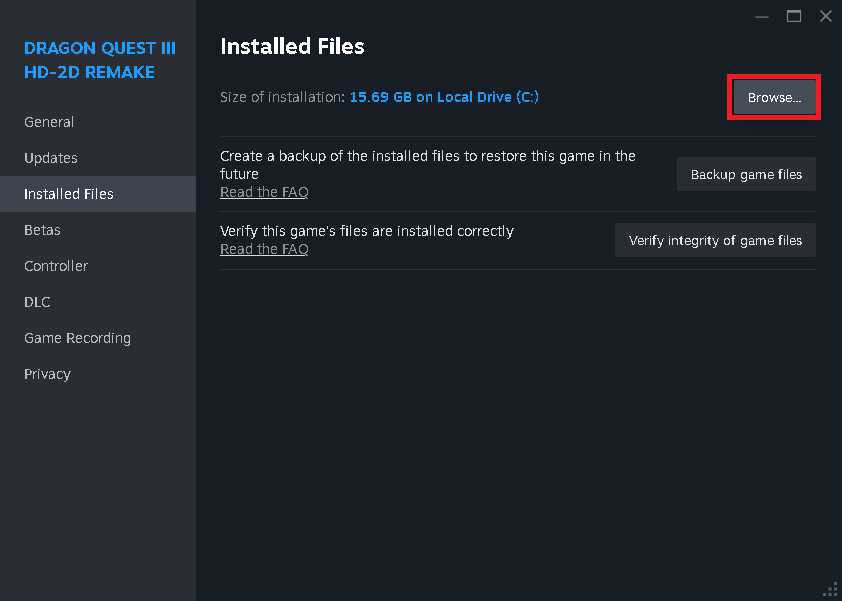The width and height of the screenshot is (842, 601).
Task: Minimize the properties window
Action: [x=763, y=16]
